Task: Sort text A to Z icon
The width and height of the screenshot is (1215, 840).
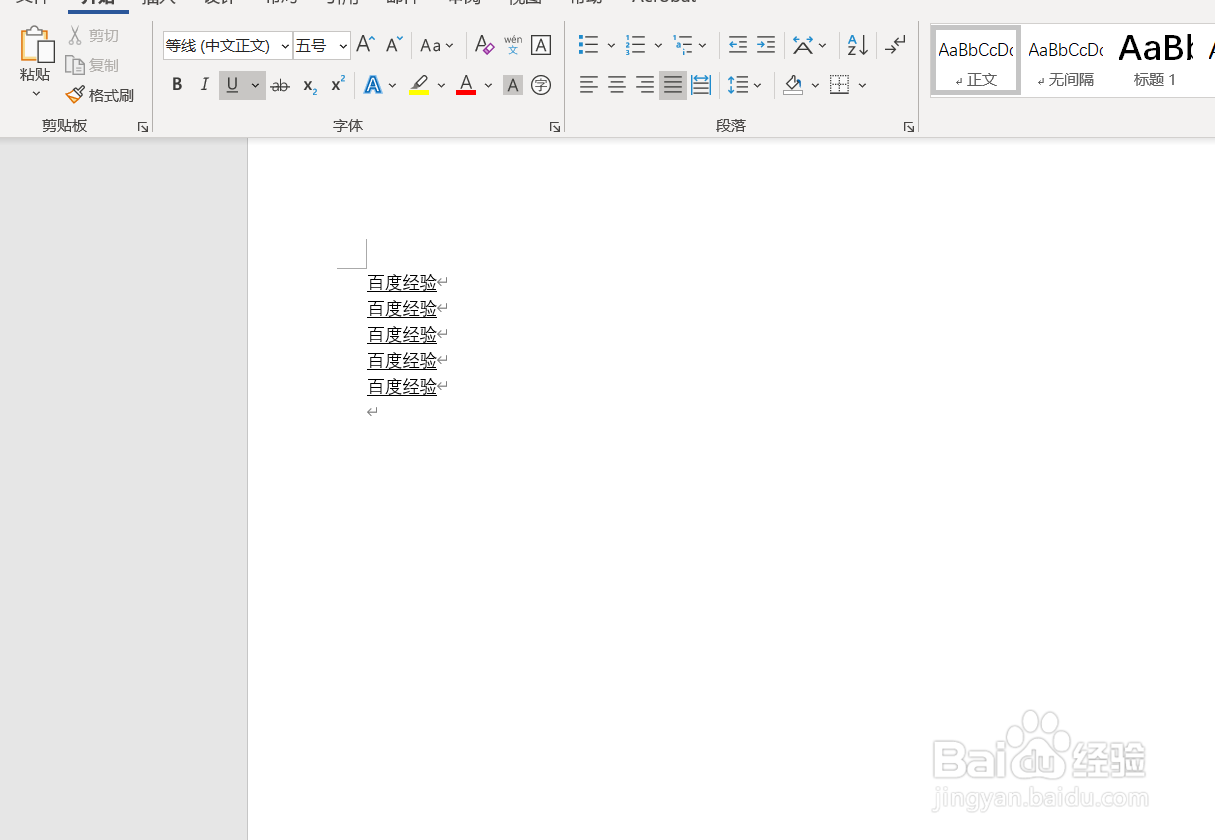Action: [858, 45]
